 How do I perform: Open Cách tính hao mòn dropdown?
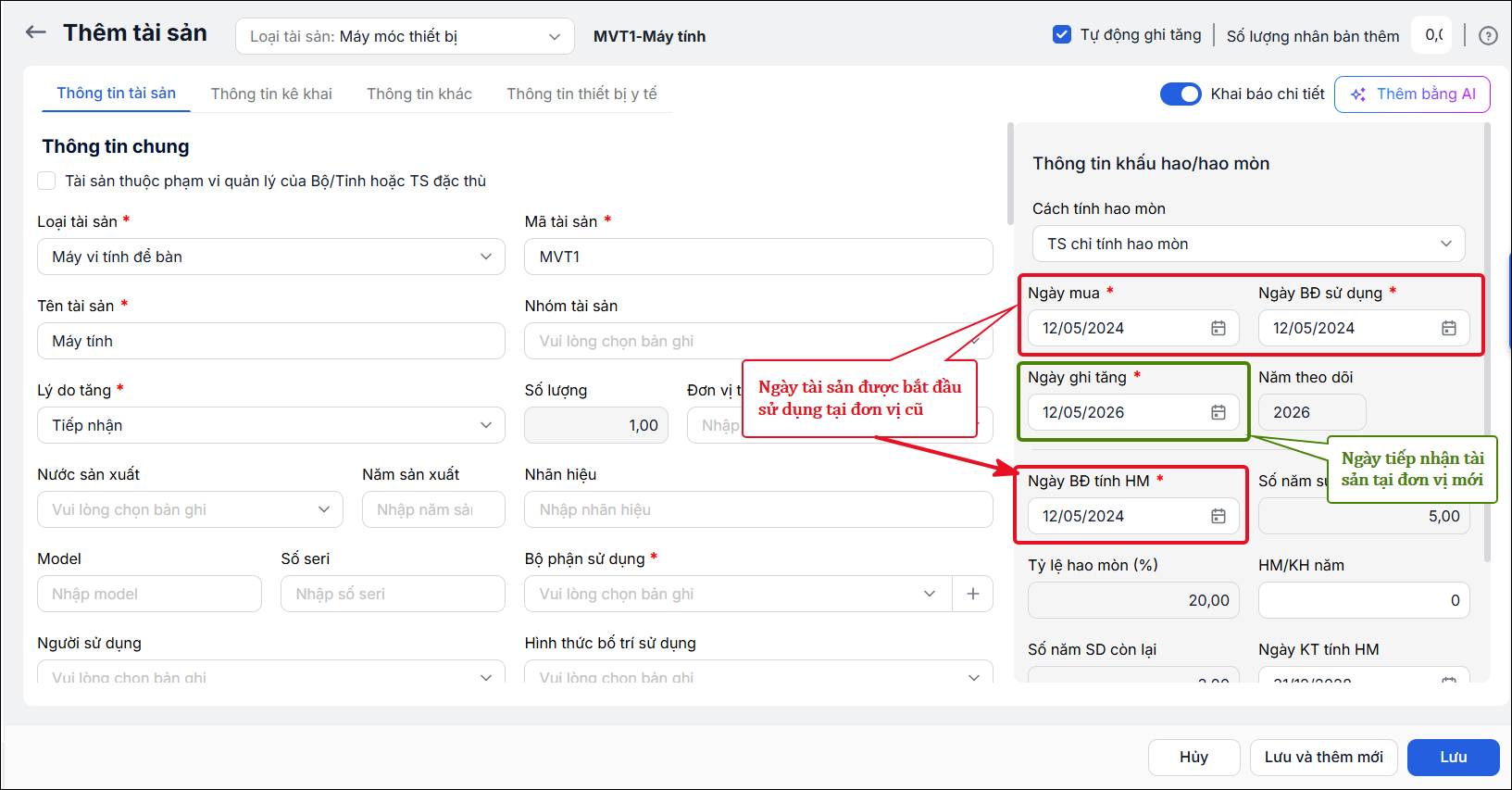click(x=1249, y=244)
